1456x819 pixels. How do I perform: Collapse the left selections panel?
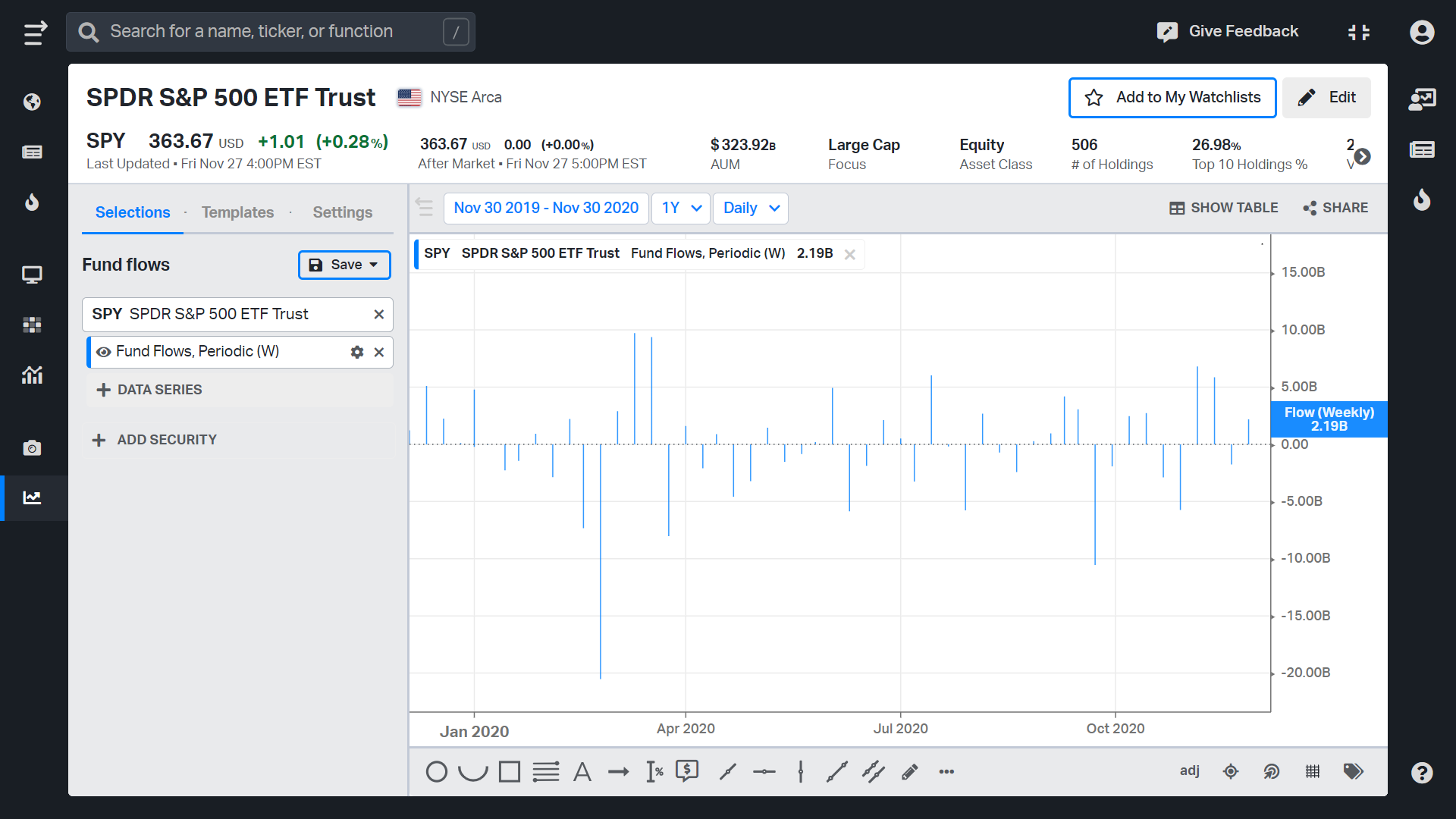coord(424,207)
